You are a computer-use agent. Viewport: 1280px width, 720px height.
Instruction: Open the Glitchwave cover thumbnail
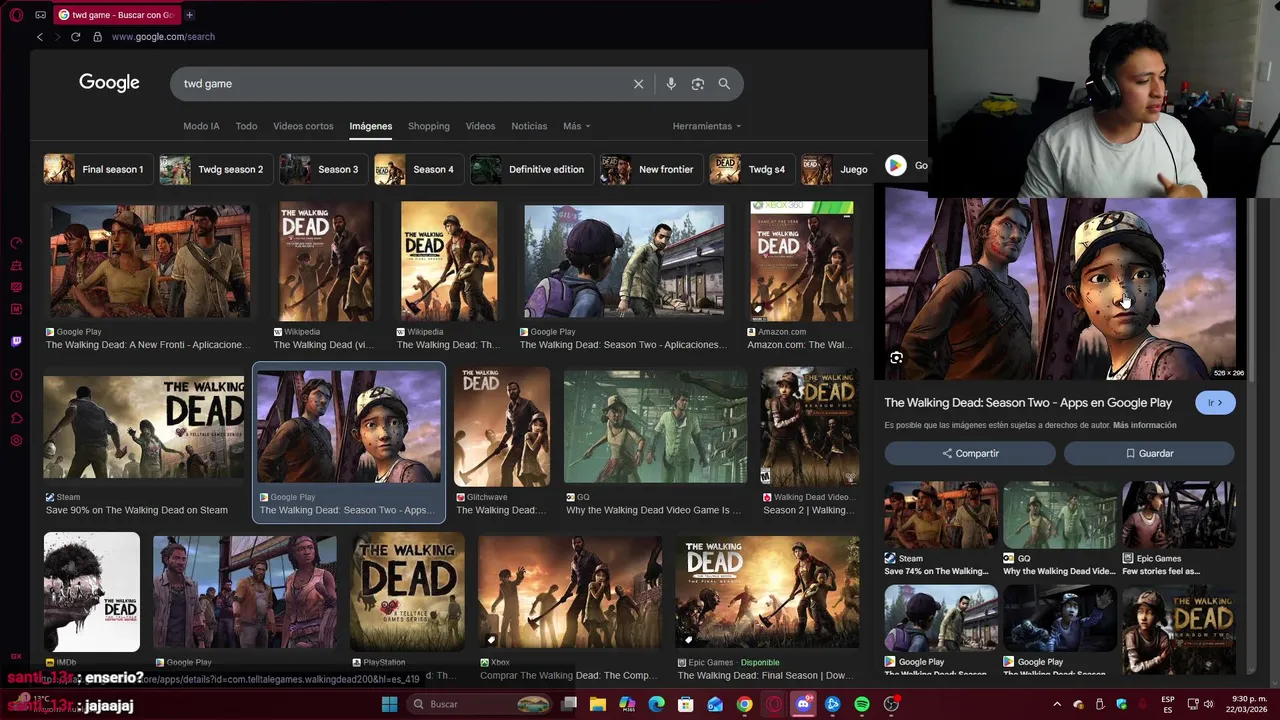coord(502,428)
